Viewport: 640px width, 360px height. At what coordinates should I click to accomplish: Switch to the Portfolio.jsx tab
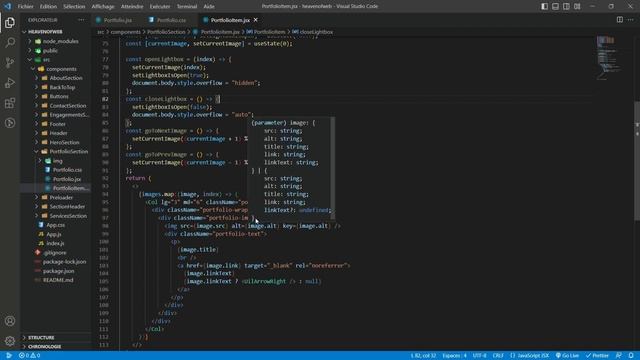[118, 20]
